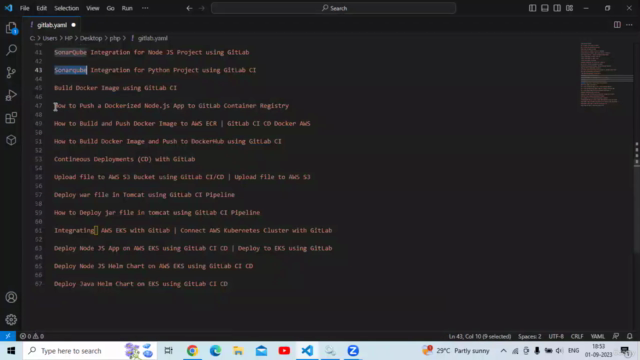Click the title bar Search box

click(x=333, y=8)
